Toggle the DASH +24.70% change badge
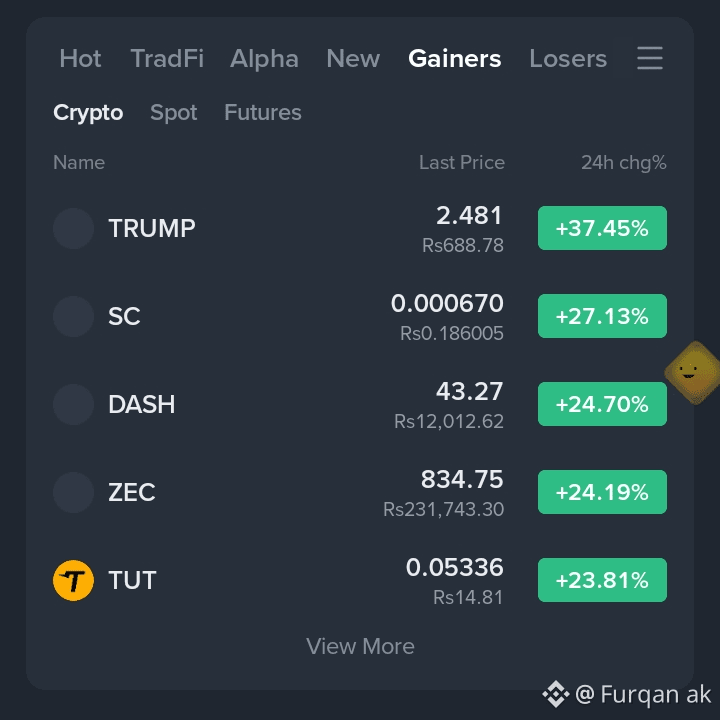 tap(602, 404)
